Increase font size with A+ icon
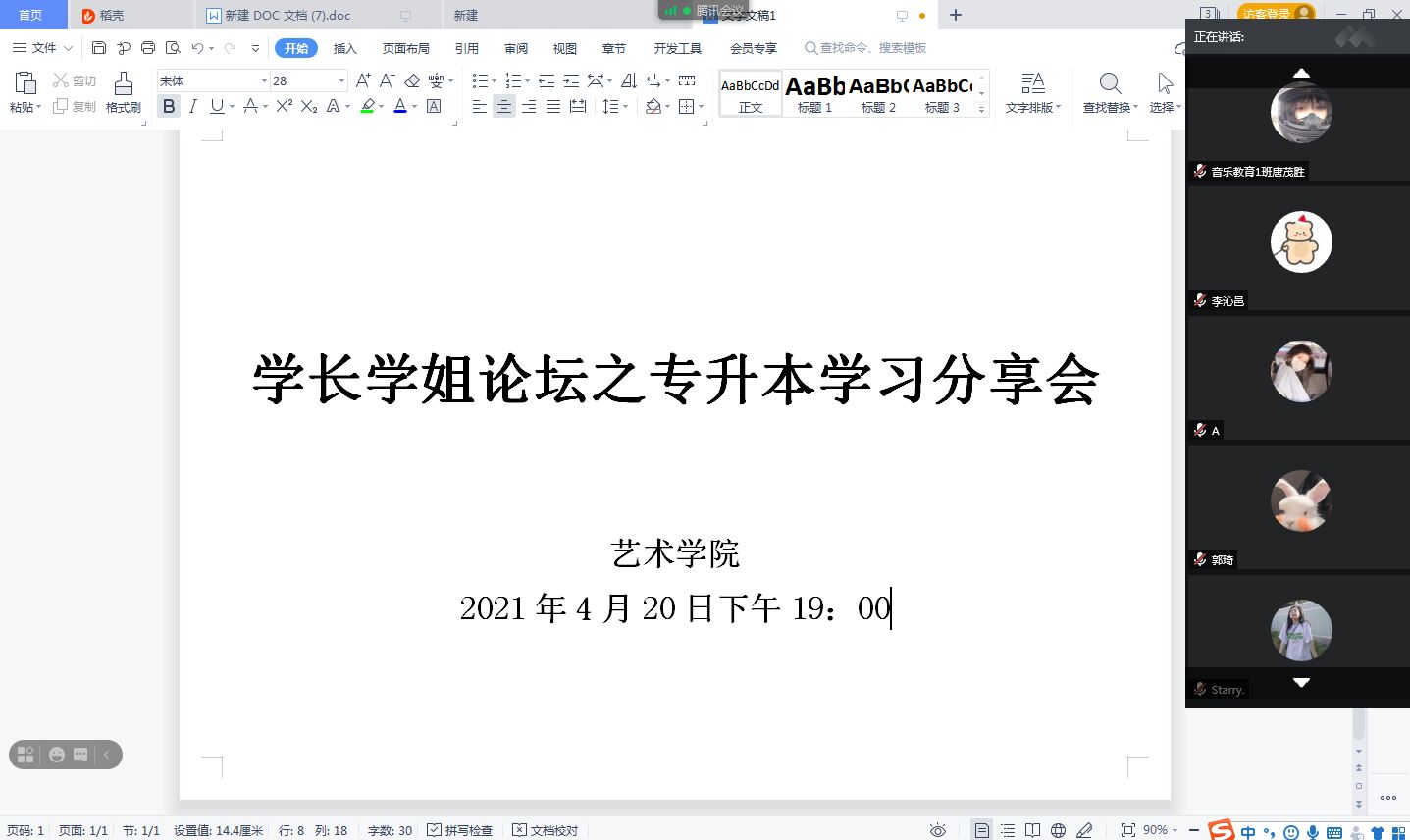 click(x=363, y=80)
